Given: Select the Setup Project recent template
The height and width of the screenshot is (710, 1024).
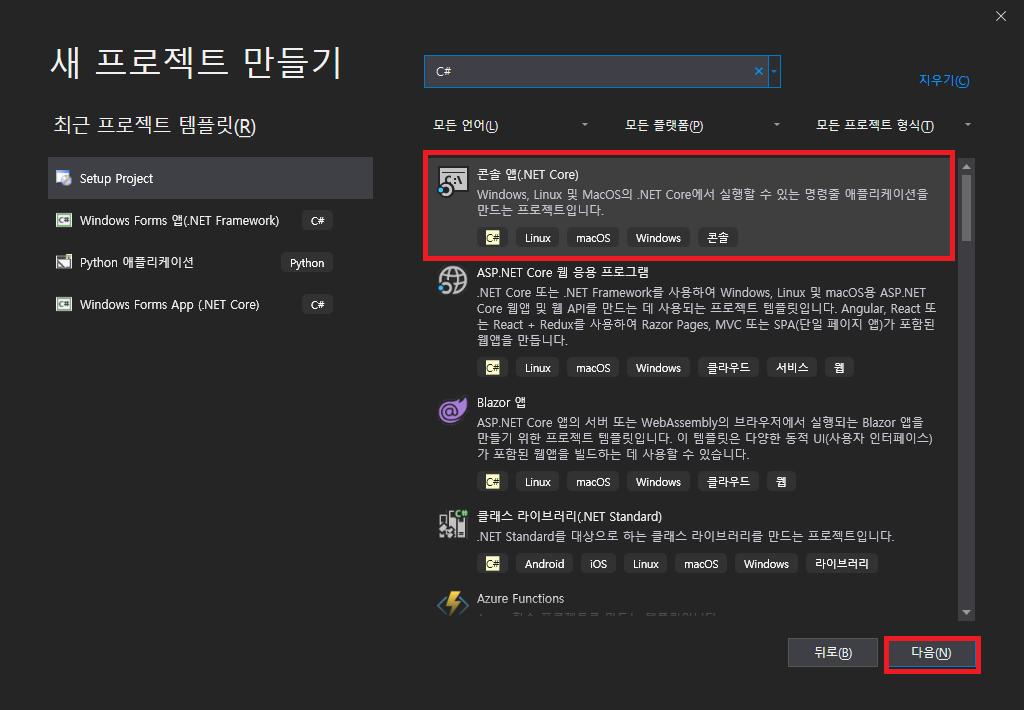Looking at the screenshot, I should [210, 178].
